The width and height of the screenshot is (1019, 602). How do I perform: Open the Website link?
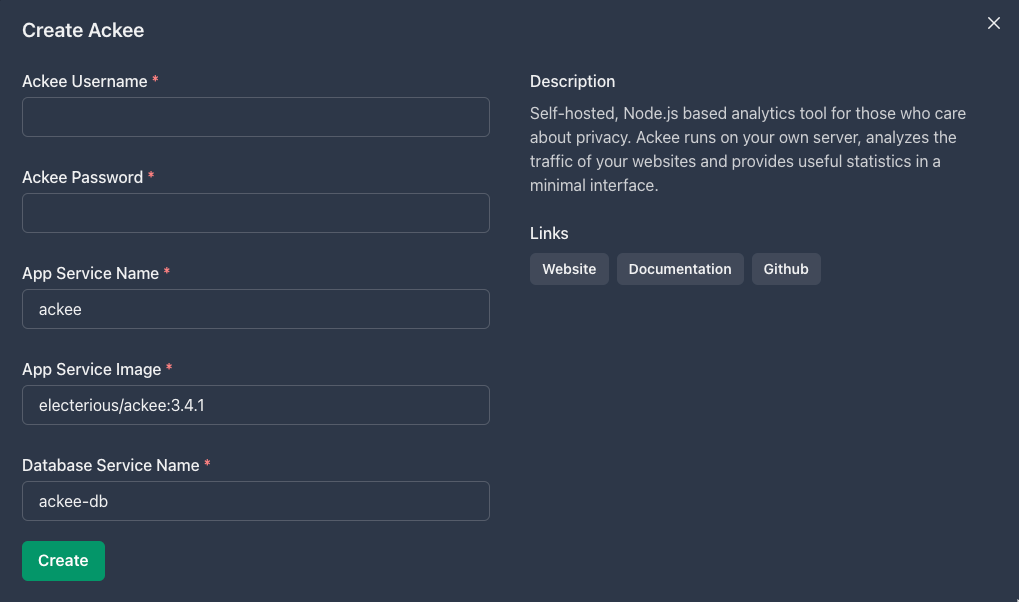pyautogui.click(x=569, y=269)
